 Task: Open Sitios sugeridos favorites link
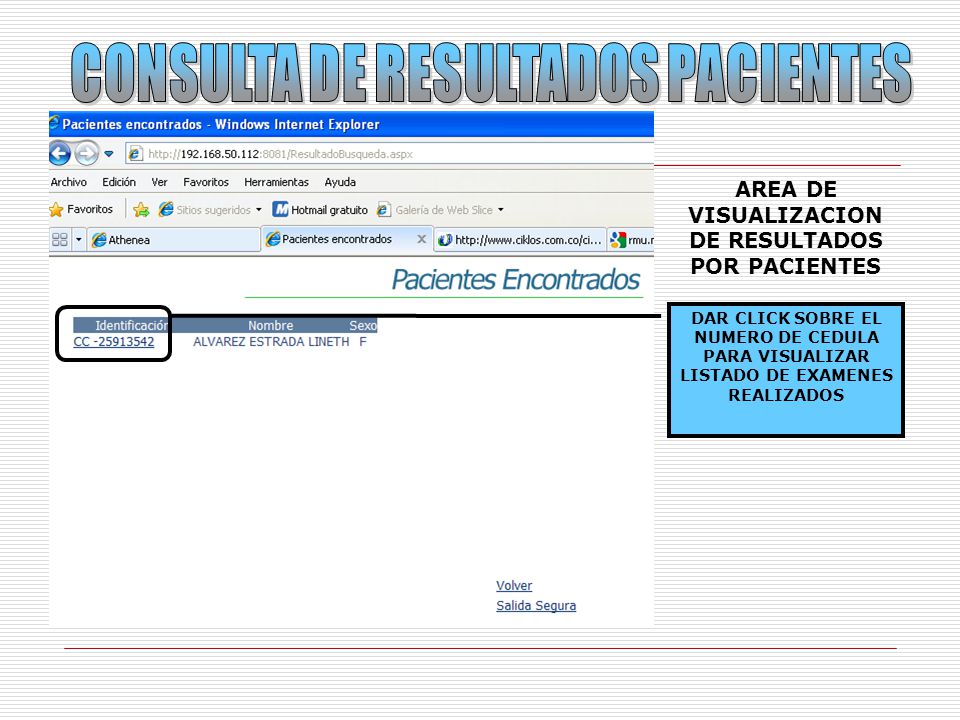coord(205,209)
